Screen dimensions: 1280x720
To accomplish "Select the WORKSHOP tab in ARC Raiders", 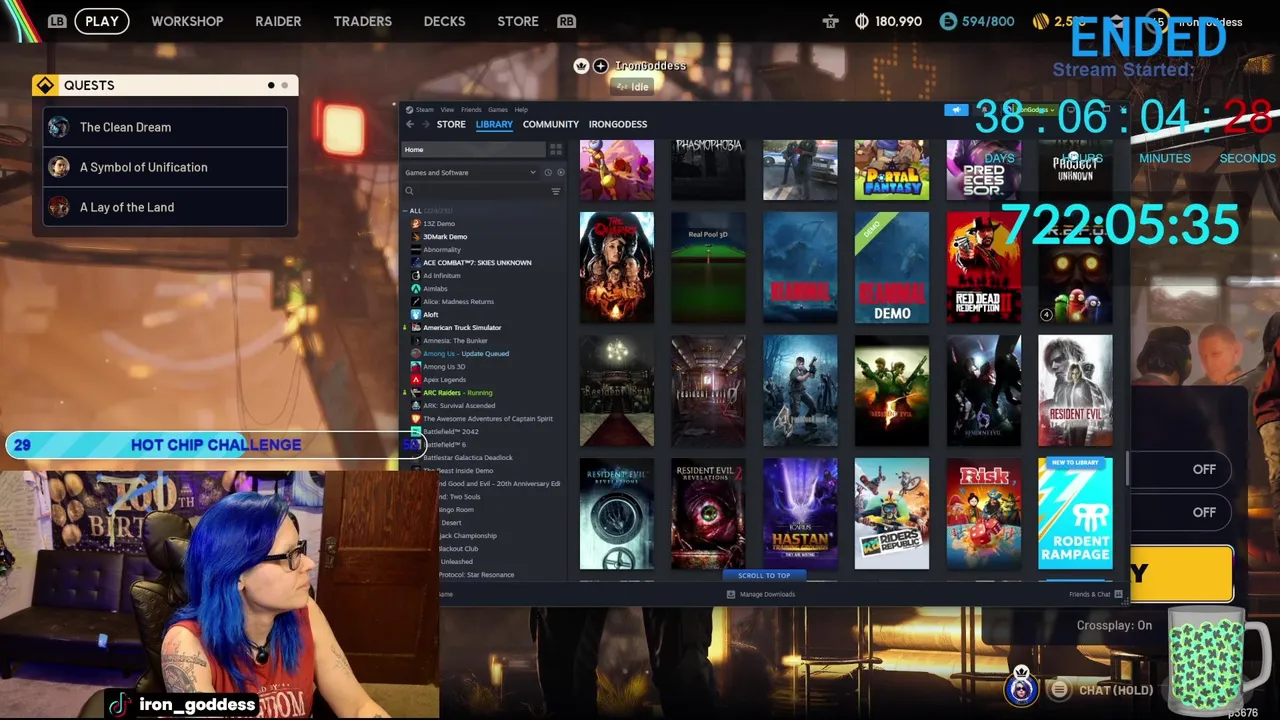I will pyautogui.click(x=187, y=21).
